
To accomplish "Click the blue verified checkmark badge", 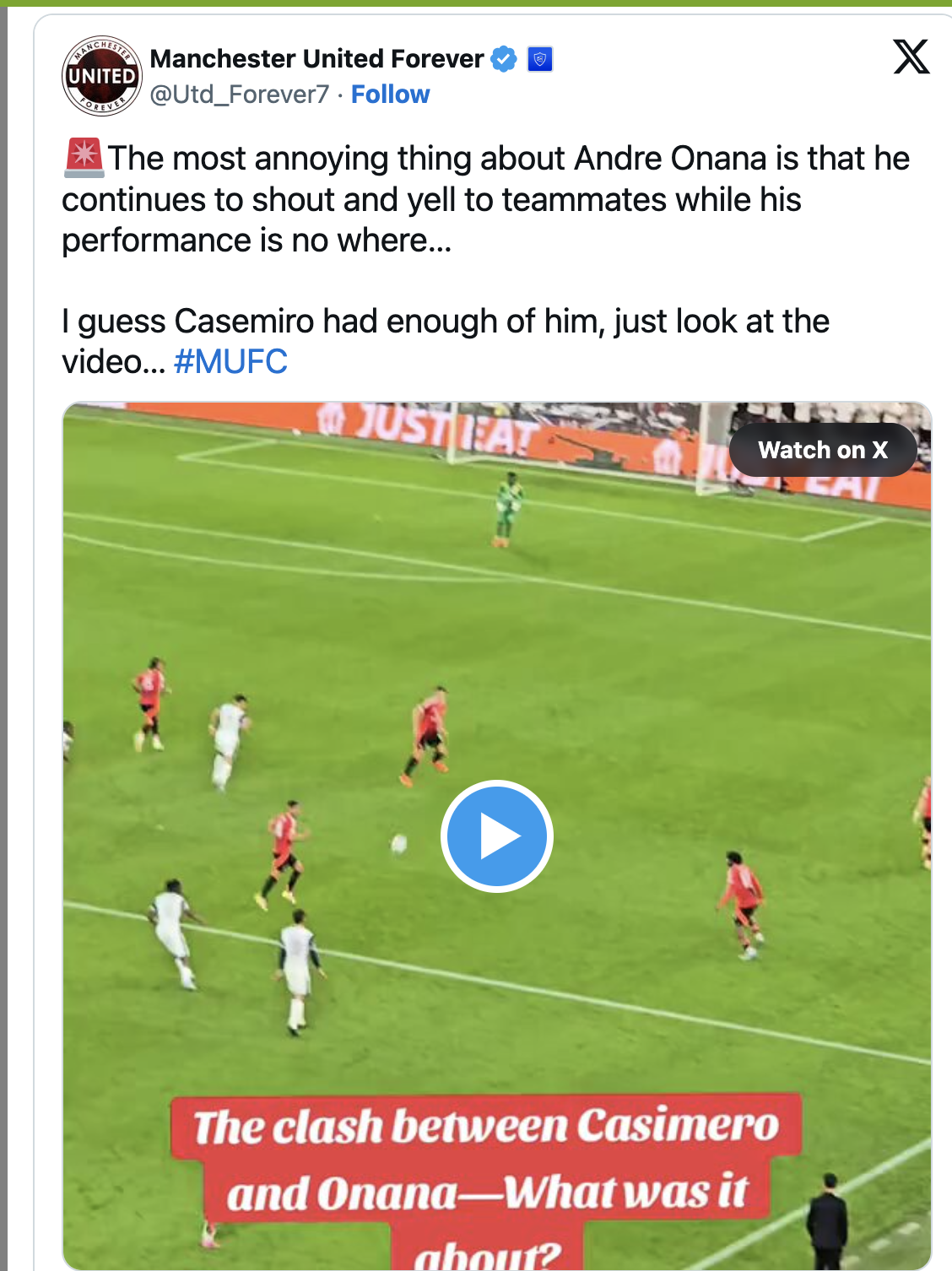I will tap(504, 59).
